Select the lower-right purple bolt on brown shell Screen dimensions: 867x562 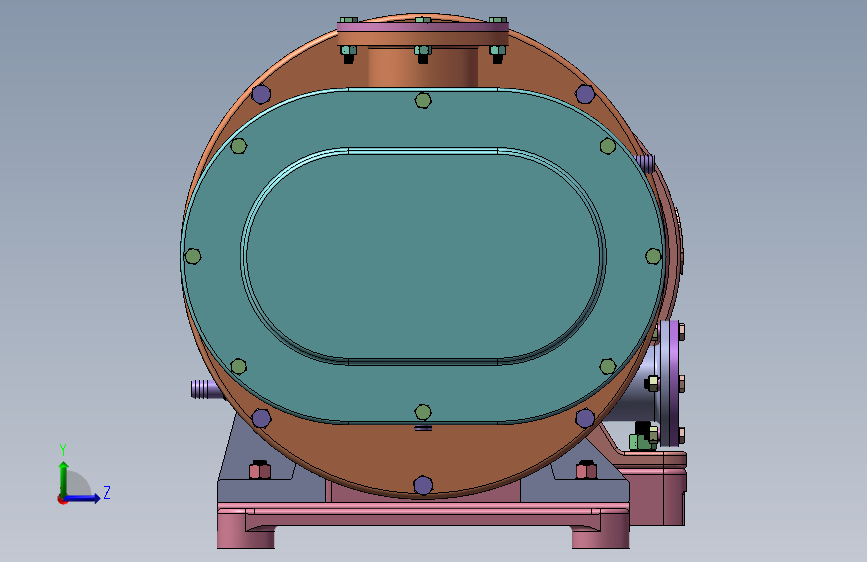click(585, 418)
